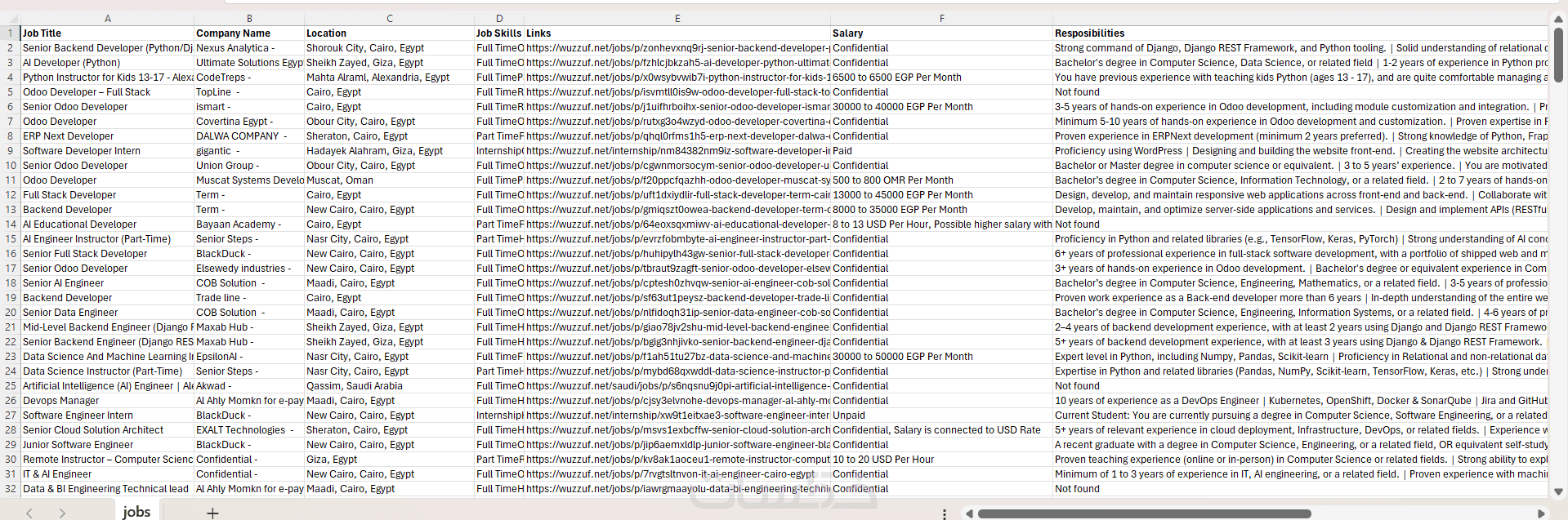Go to the next sheet with the right arrow
The height and width of the screenshot is (520, 1568).
[62, 513]
